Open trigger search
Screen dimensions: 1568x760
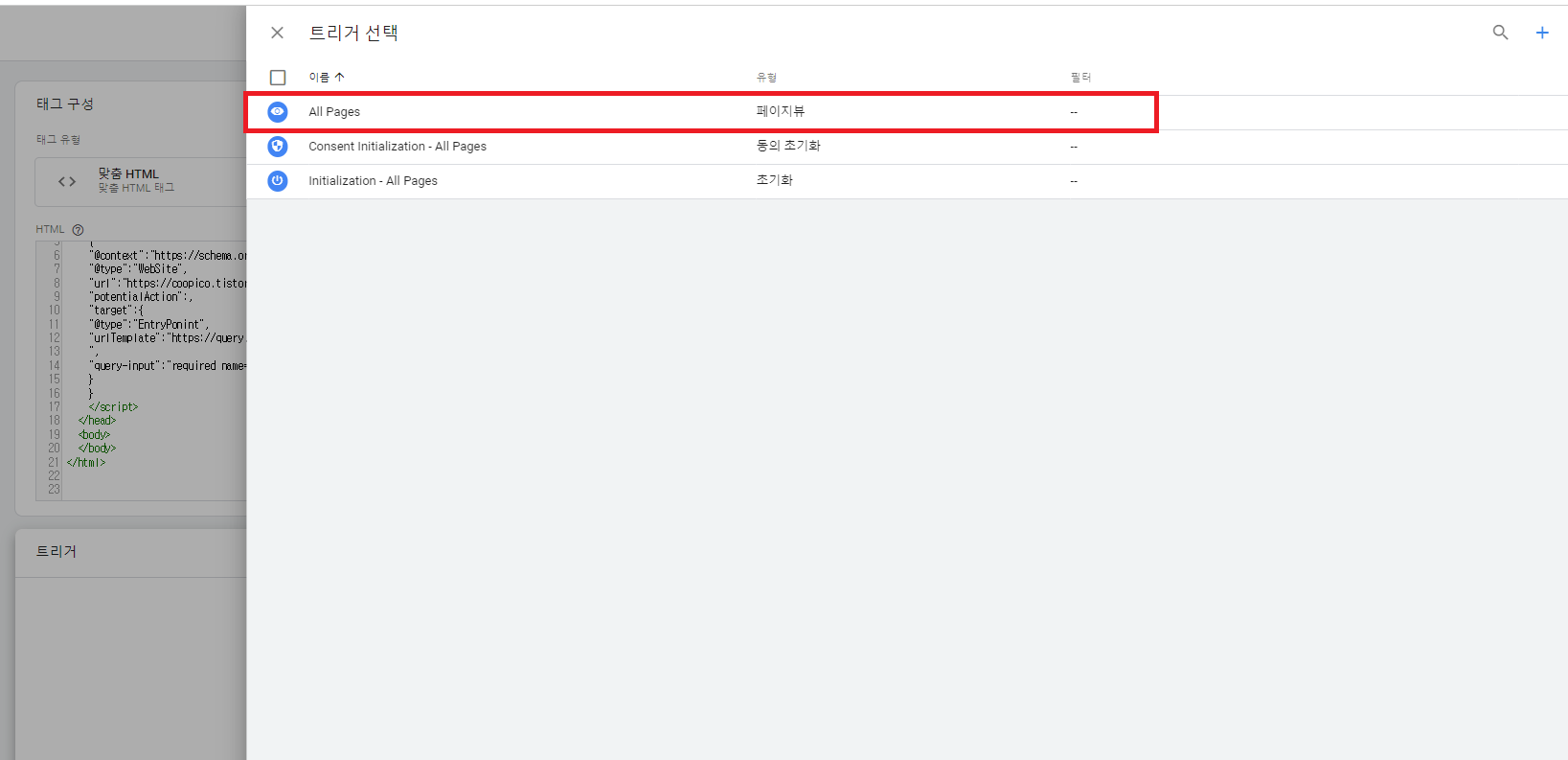(1500, 33)
